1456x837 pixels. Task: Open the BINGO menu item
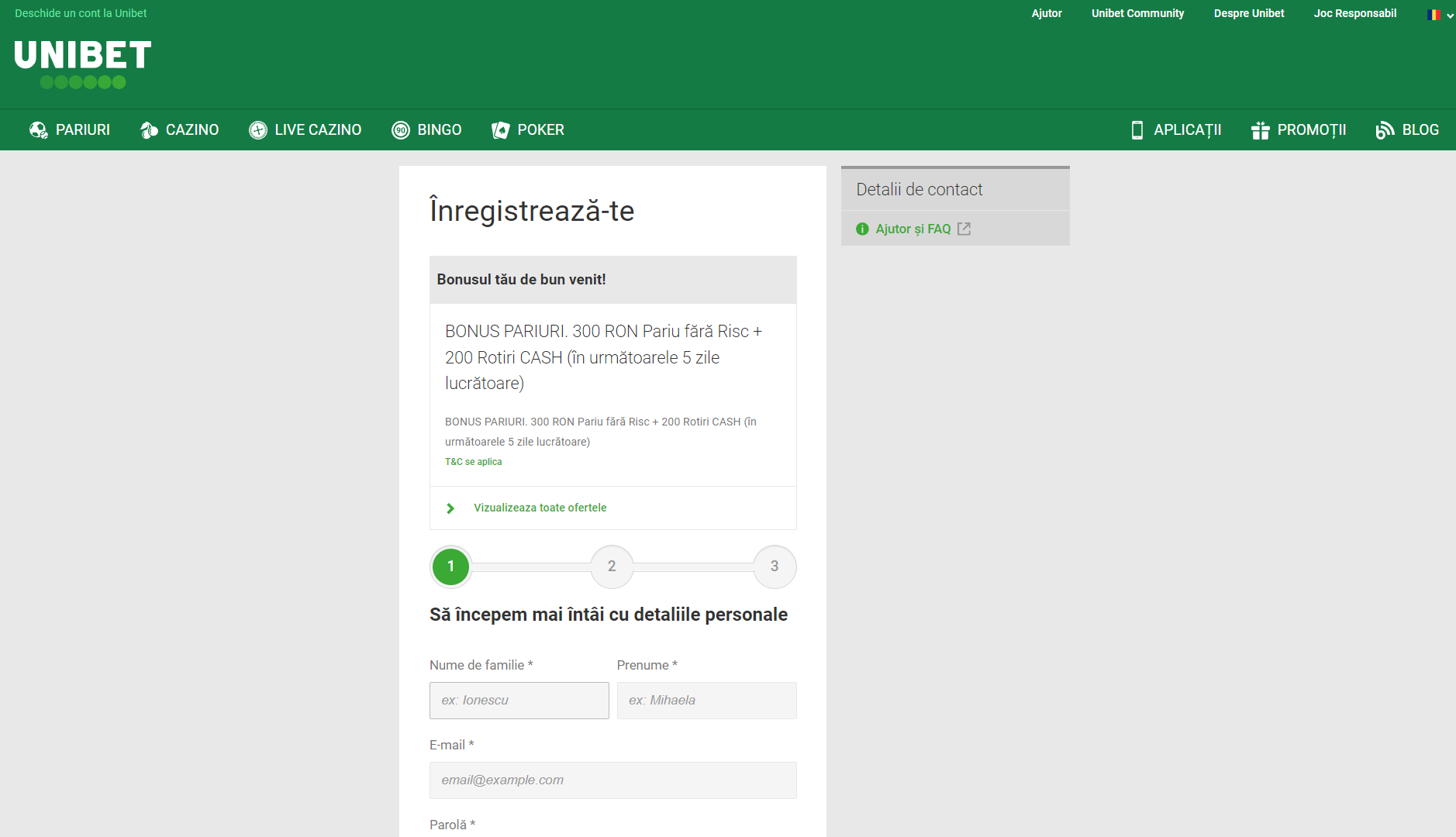[x=426, y=130]
